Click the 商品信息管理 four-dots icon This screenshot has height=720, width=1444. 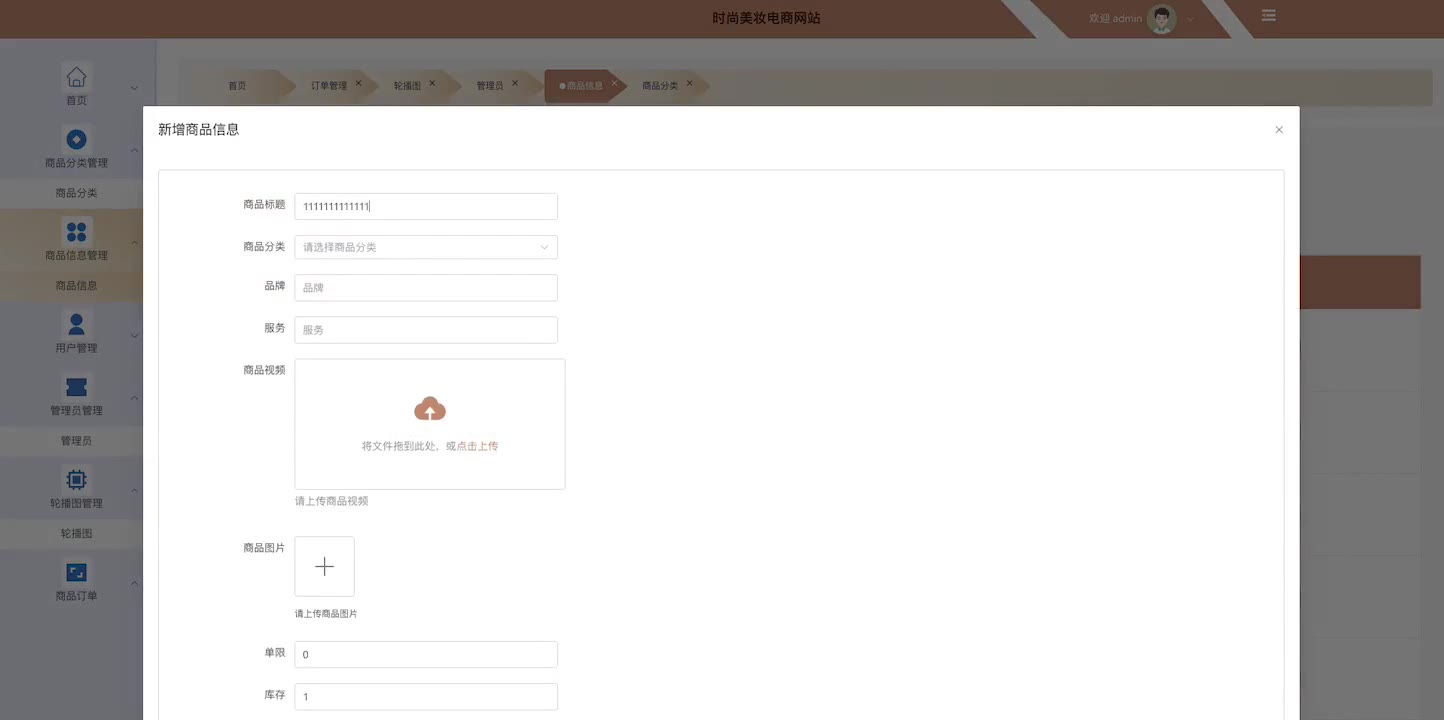click(76, 232)
